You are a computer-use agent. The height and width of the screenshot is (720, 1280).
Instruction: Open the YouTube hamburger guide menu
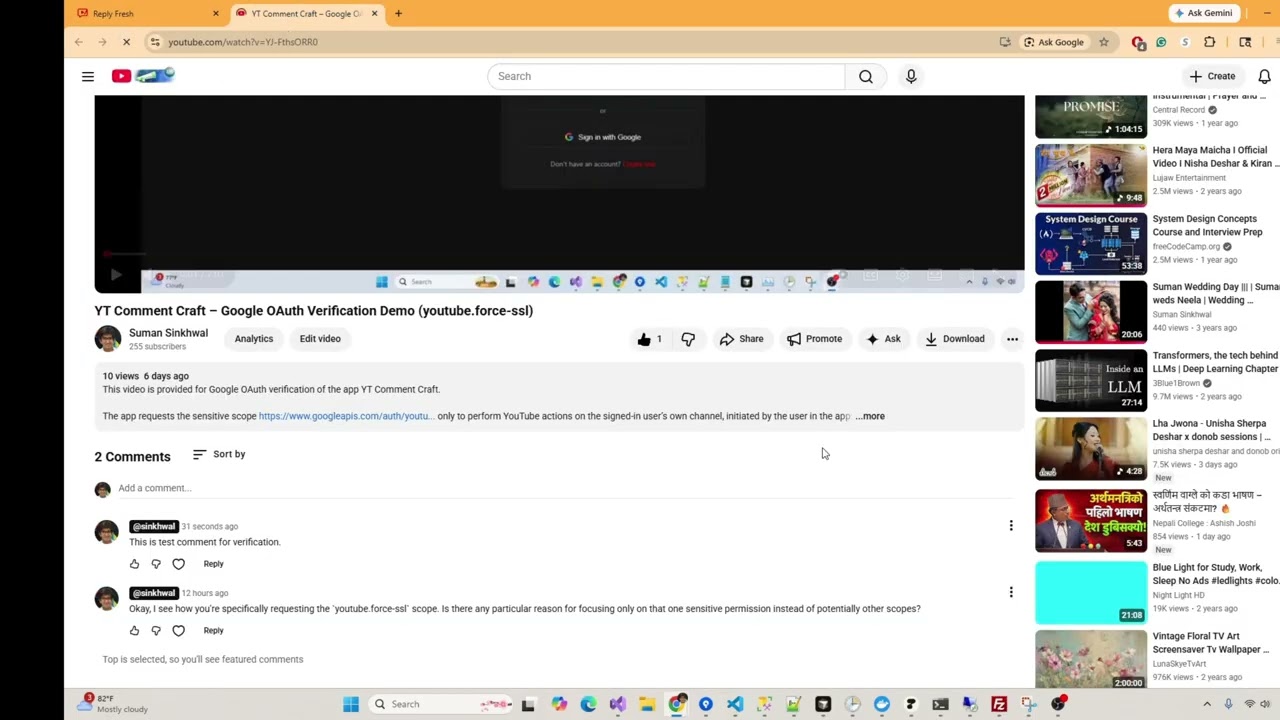88,76
